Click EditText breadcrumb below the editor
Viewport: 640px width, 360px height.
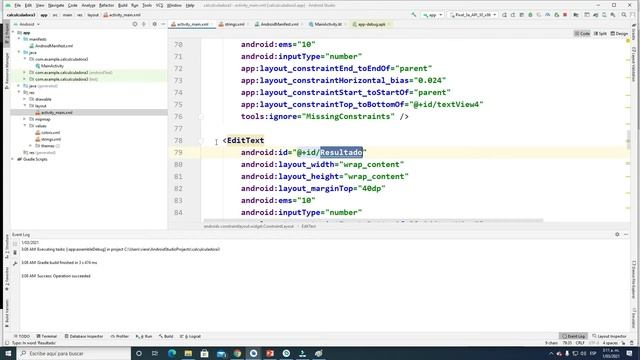click(309, 226)
